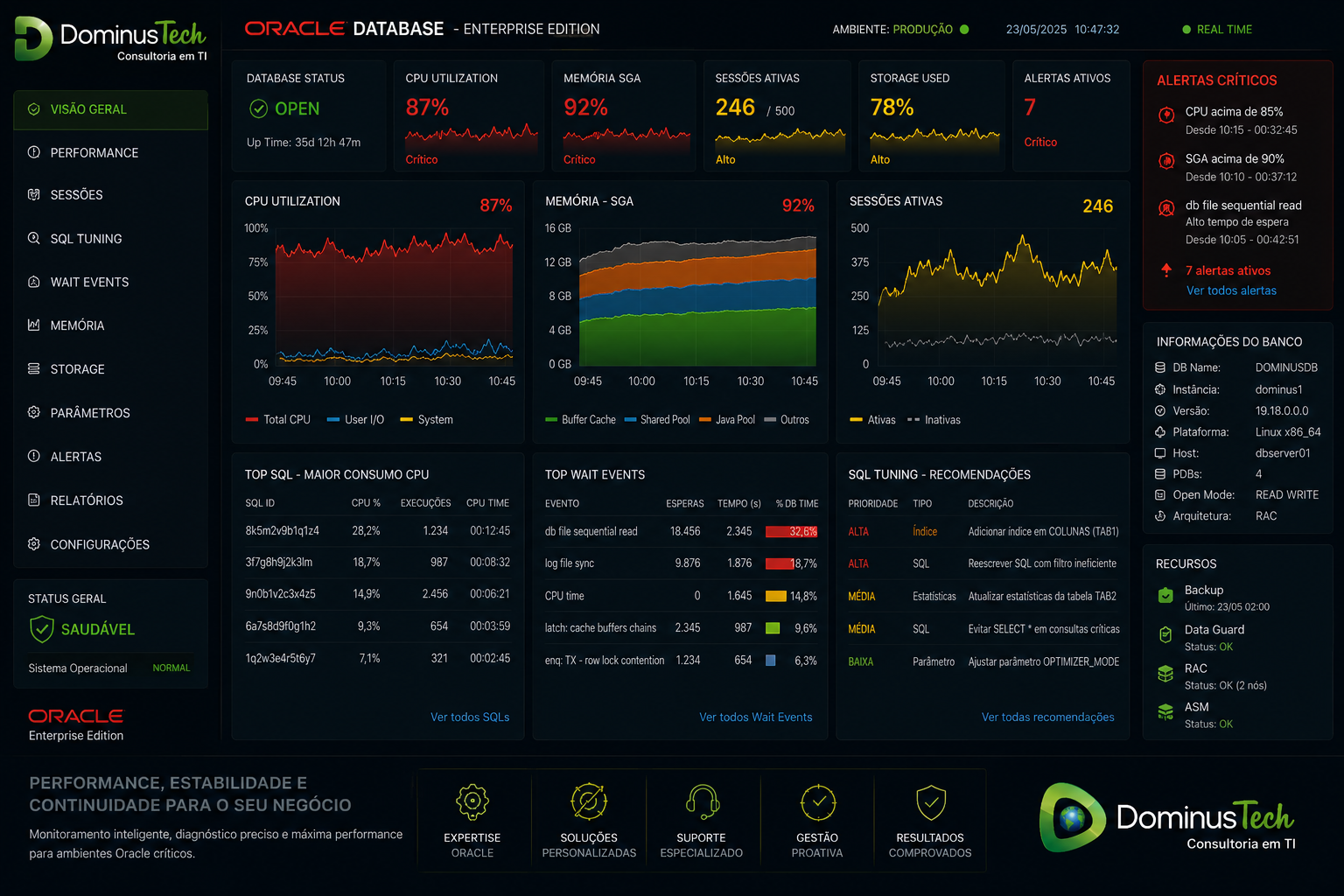The width and height of the screenshot is (1344, 896).
Task: Click Ajustar parâmetro OPTIMIZER_MODE recommendation
Action: click(x=1043, y=661)
